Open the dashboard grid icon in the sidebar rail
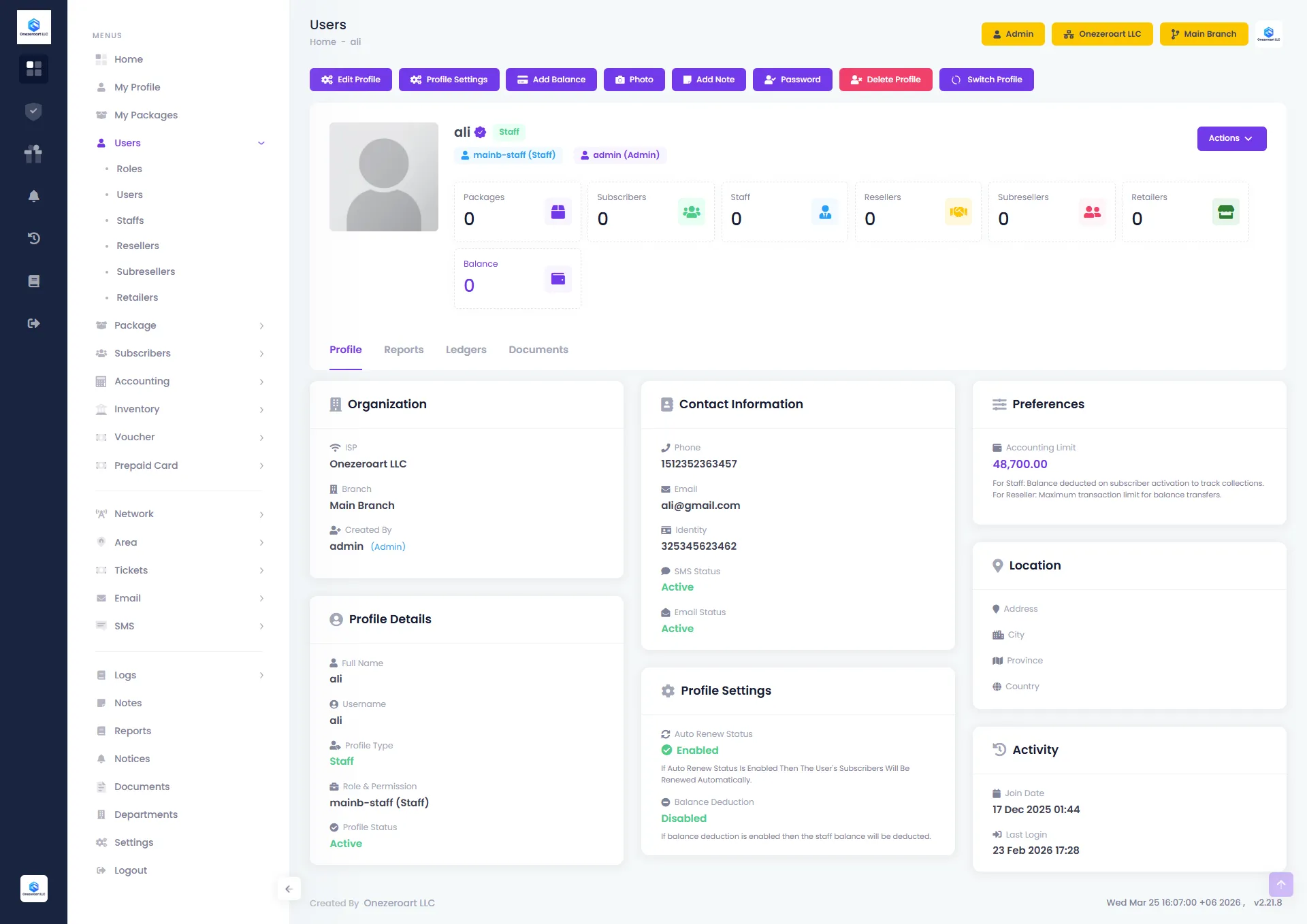This screenshot has height=924, width=1307. [33, 69]
